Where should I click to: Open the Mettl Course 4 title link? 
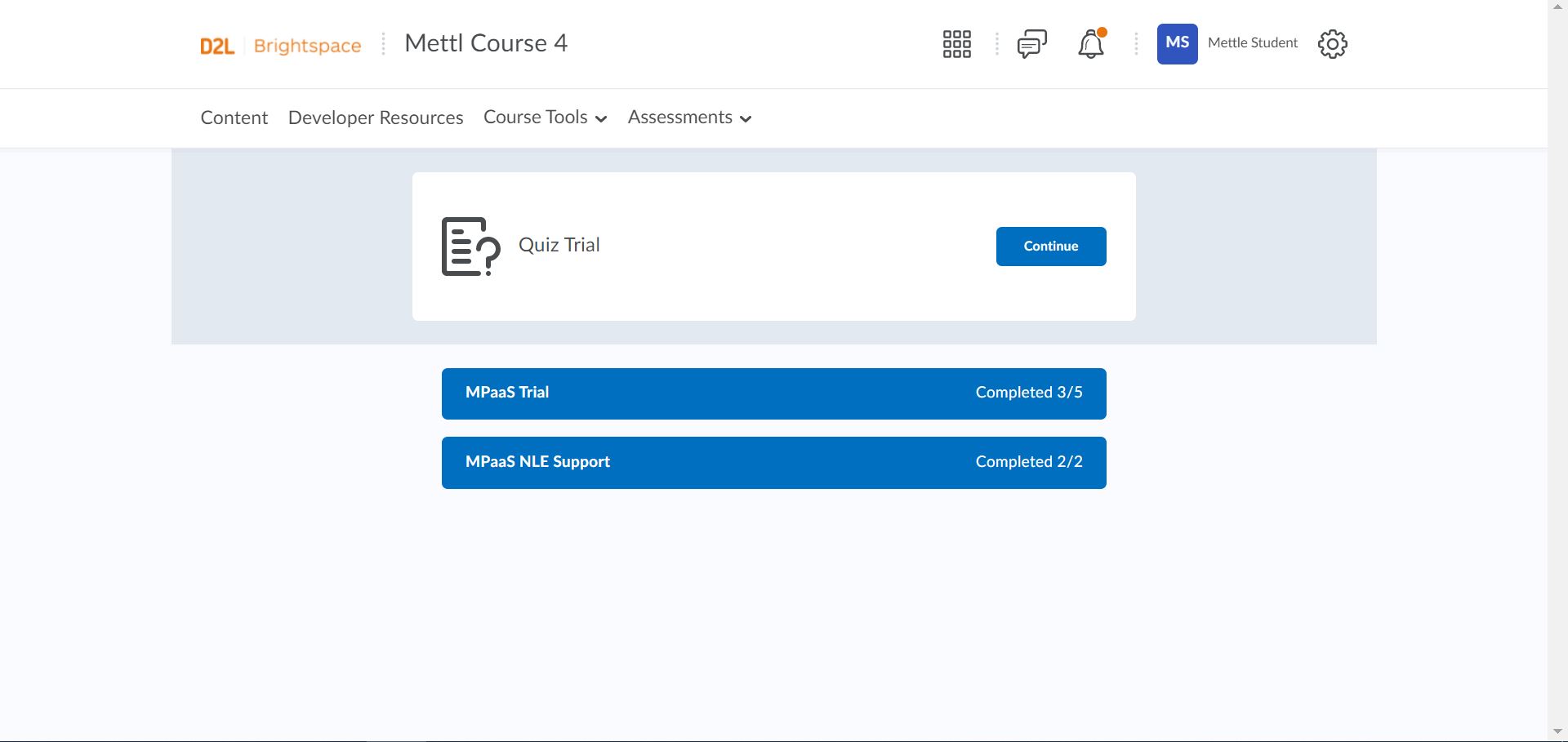pyautogui.click(x=486, y=43)
